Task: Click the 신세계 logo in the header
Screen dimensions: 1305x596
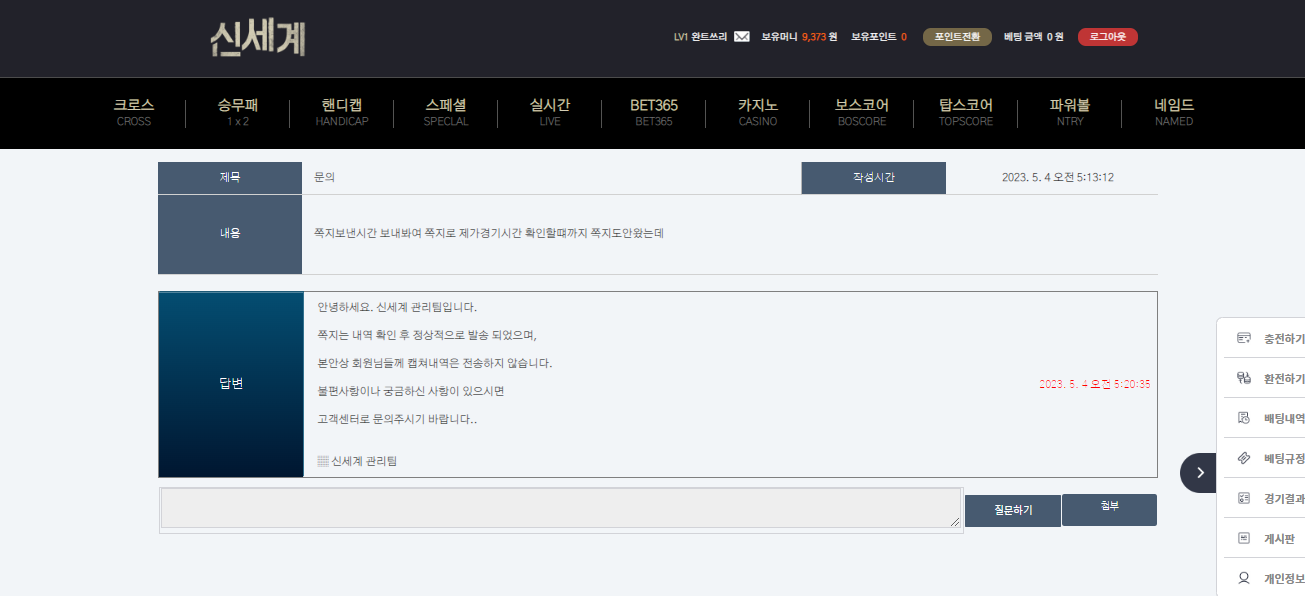Action: click(257, 38)
